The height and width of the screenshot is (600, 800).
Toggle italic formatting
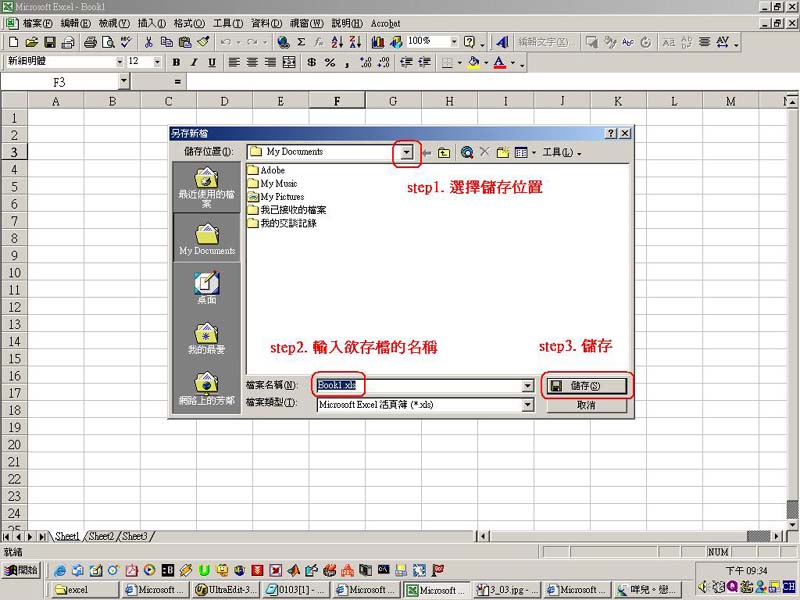click(194, 62)
